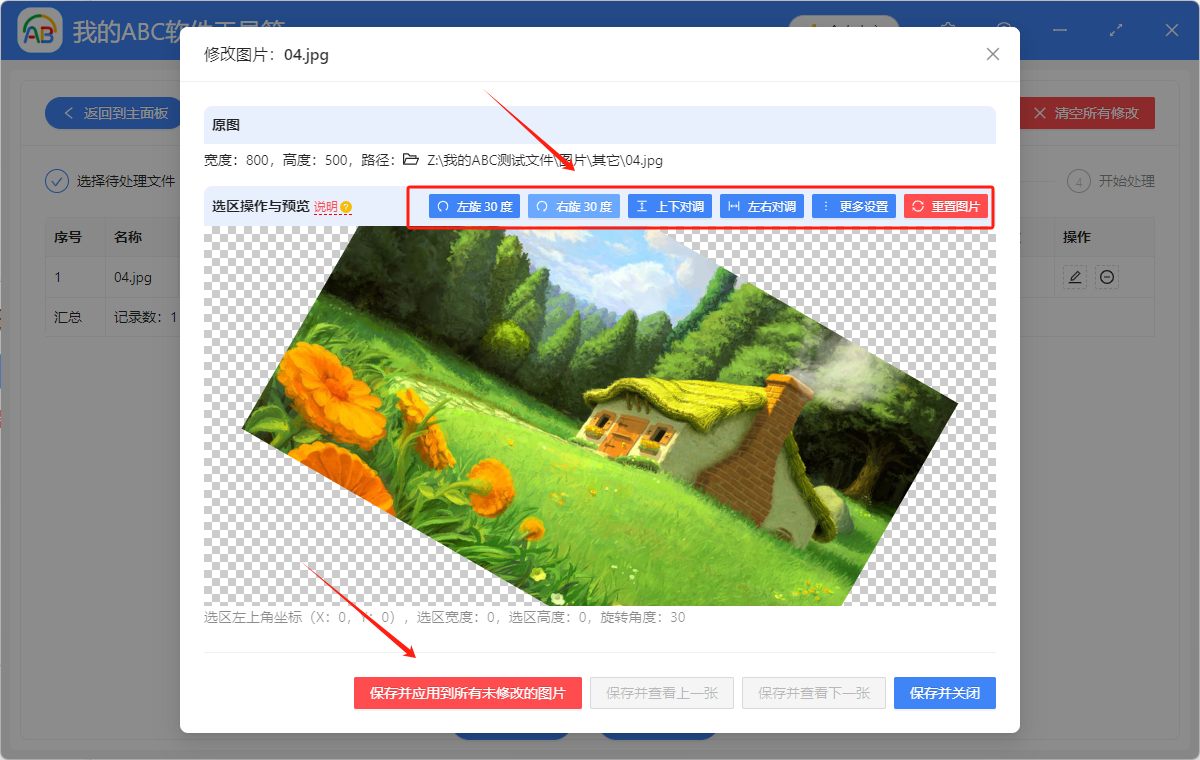The height and width of the screenshot is (760, 1200).
Task: Click the remove icon for the 04.jpg row
Action: point(1106,277)
